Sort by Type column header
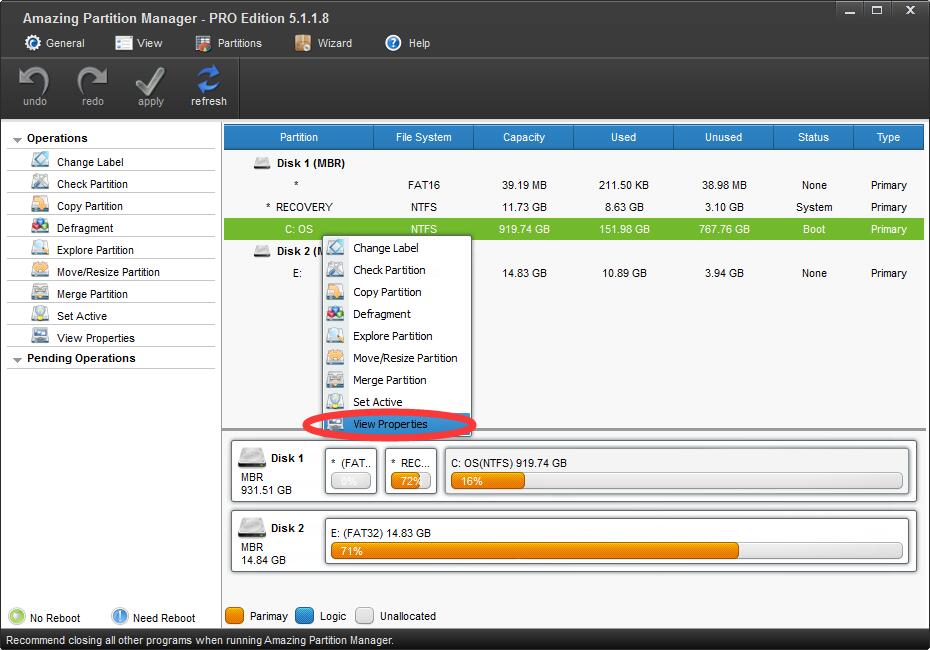Screen dimensions: 930x650 click(x=888, y=137)
